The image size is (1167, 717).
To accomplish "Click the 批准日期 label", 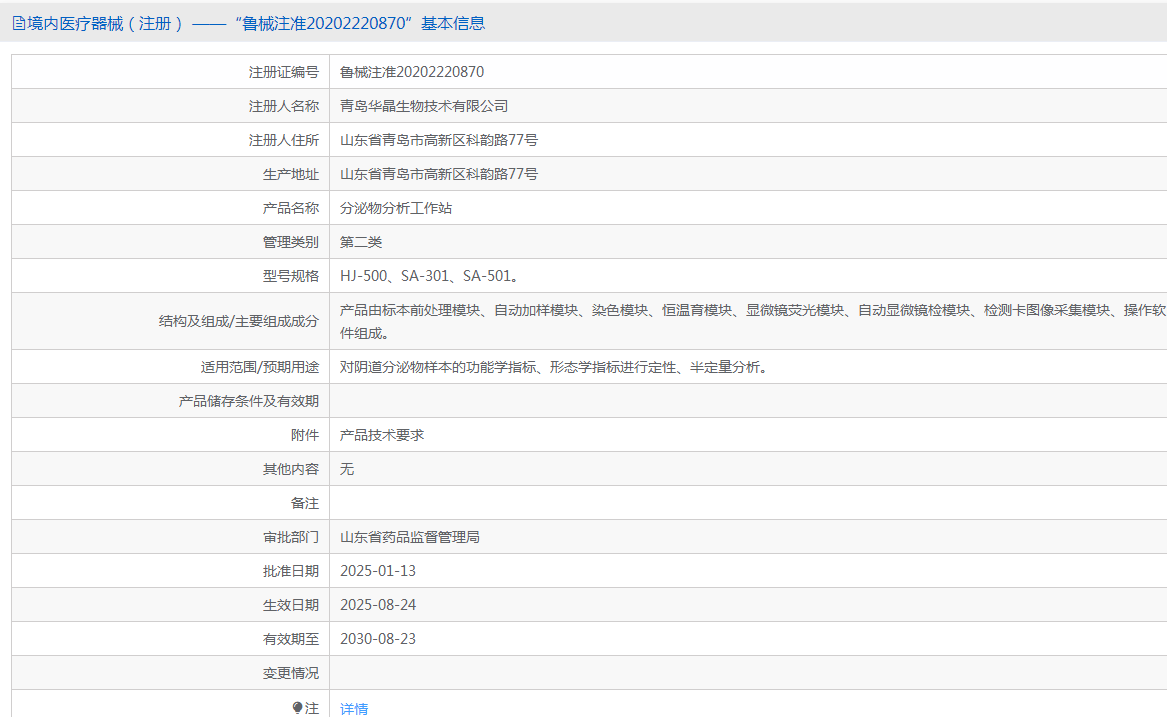I will tap(290, 571).
